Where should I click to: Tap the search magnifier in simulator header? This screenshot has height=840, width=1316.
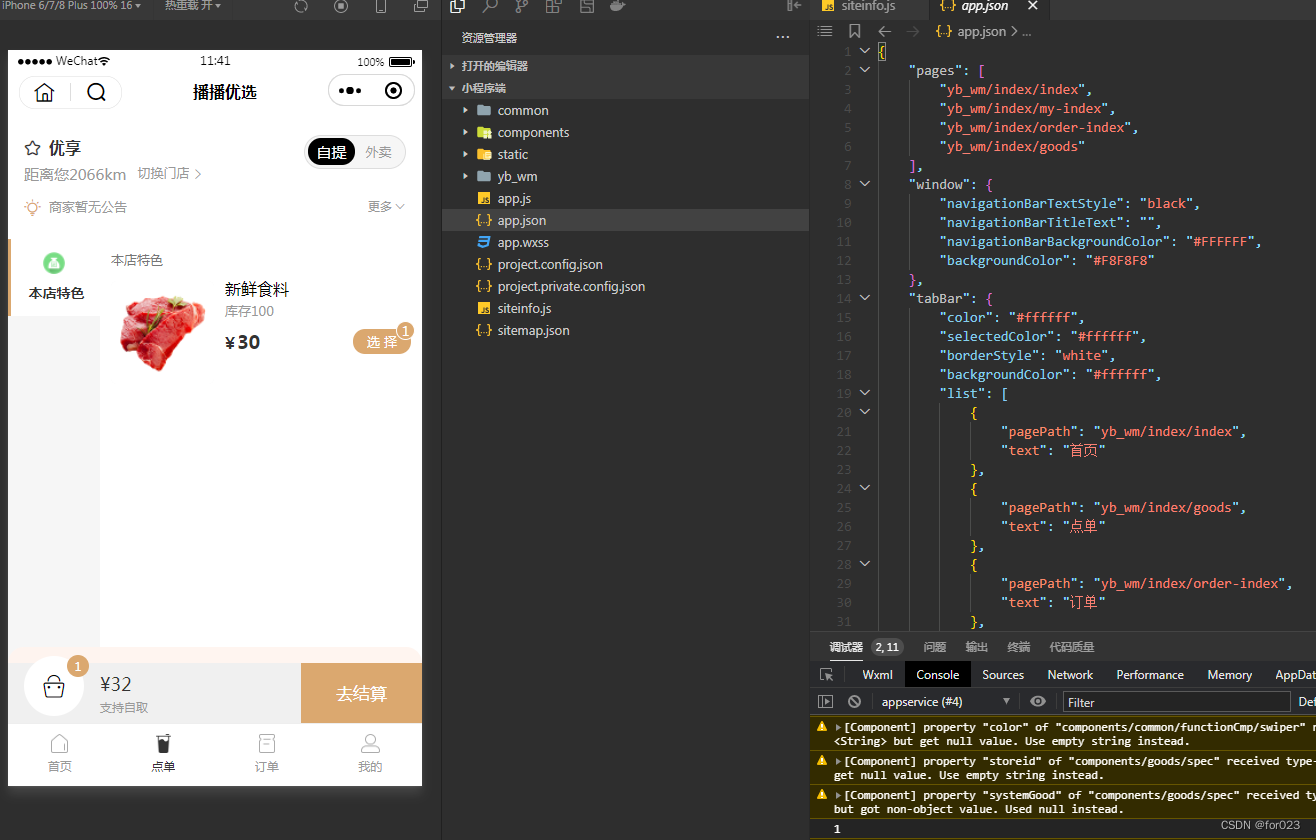(x=96, y=92)
